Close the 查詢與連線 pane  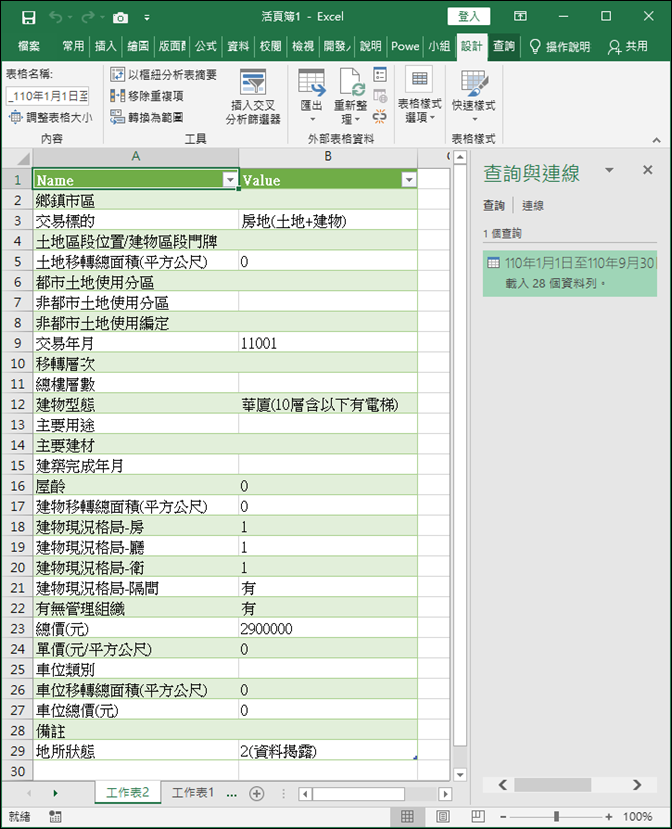(x=648, y=170)
